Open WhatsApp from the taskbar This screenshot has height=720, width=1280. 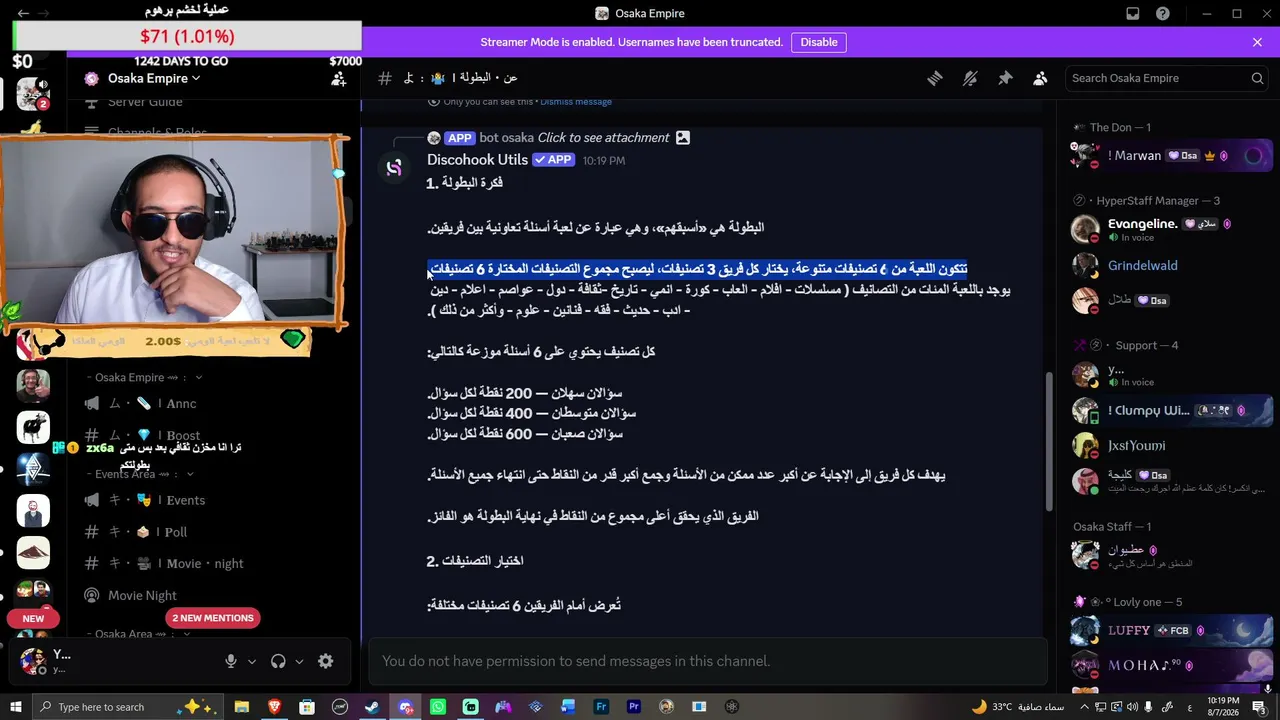point(437,707)
